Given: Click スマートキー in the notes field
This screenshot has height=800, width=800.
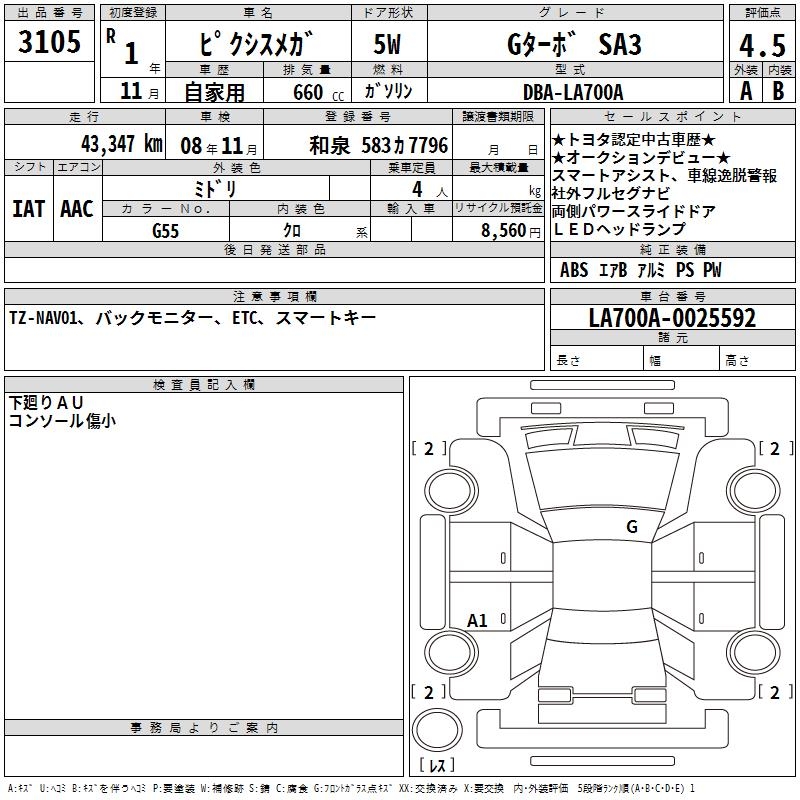Looking at the screenshot, I should point(326,318).
